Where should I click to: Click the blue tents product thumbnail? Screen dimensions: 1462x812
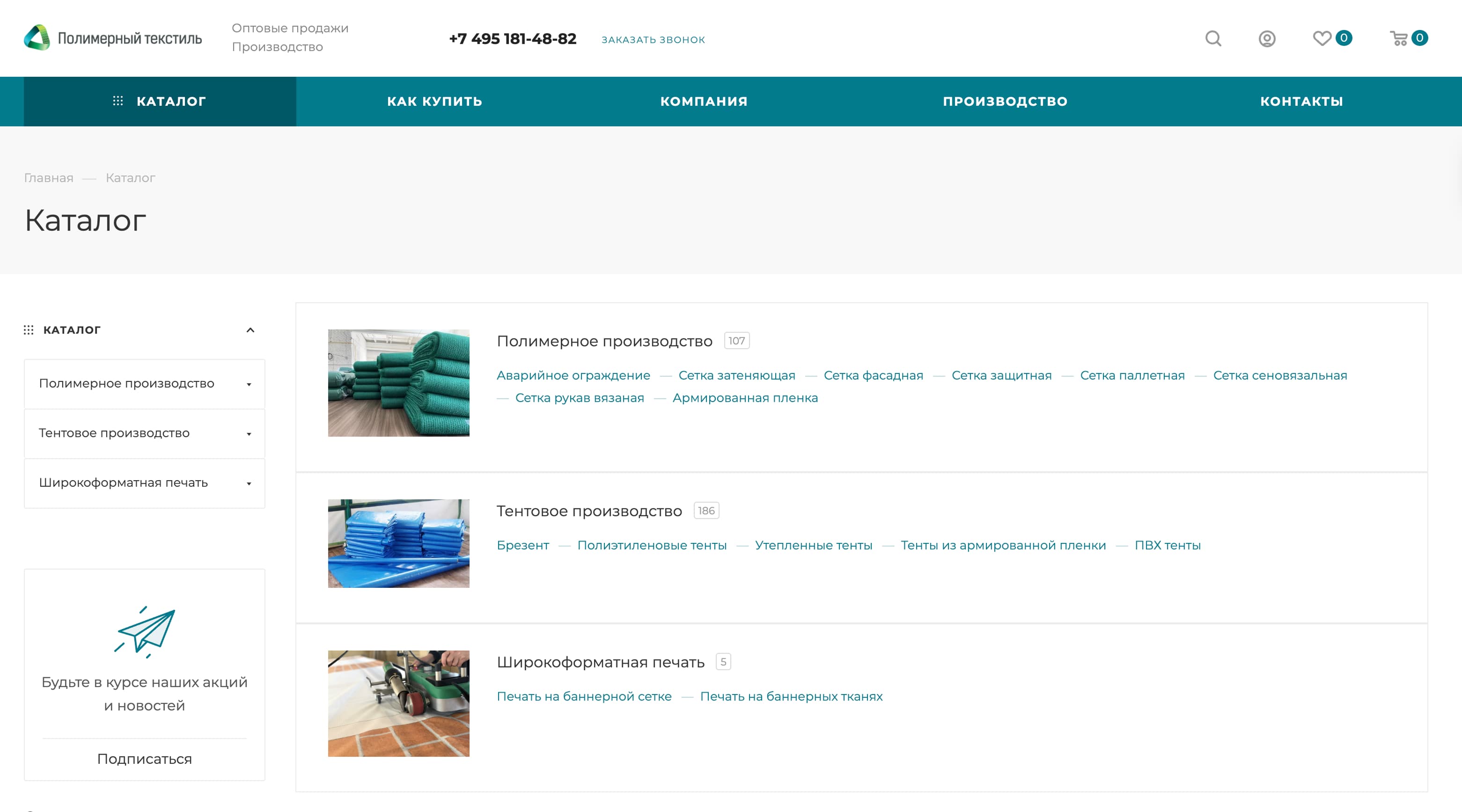tap(398, 543)
